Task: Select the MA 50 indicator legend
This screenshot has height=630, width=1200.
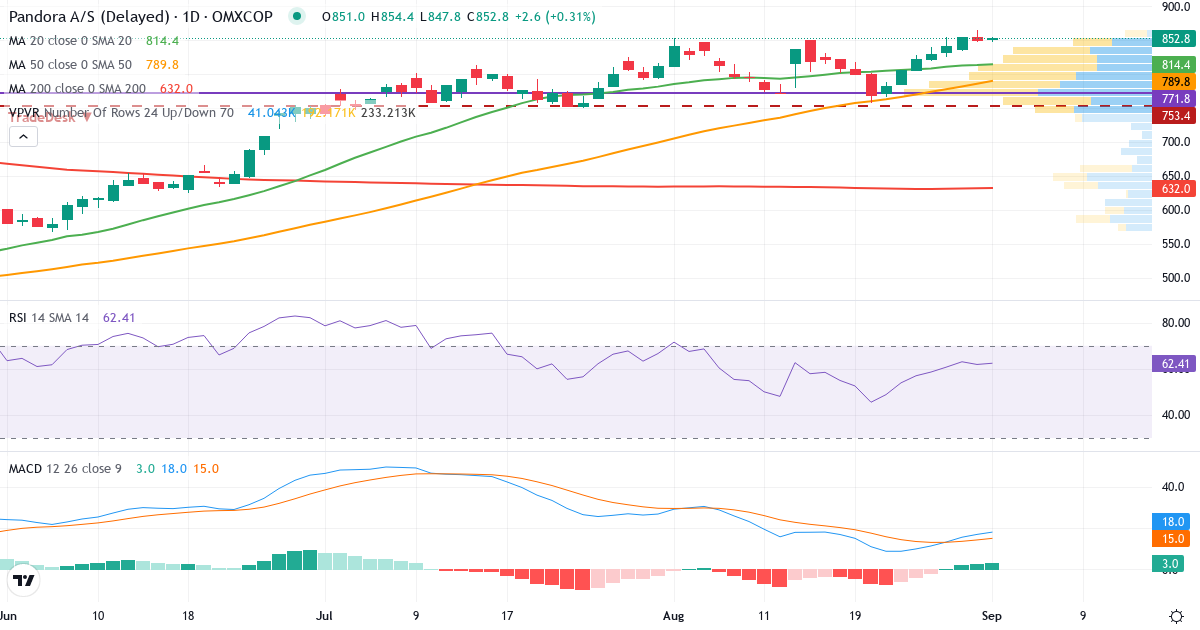Action: (x=94, y=64)
